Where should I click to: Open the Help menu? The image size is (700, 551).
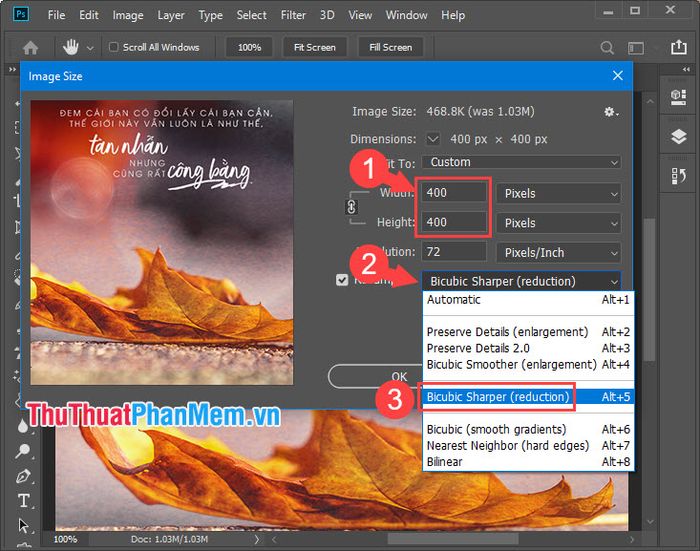pyautogui.click(x=453, y=15)
